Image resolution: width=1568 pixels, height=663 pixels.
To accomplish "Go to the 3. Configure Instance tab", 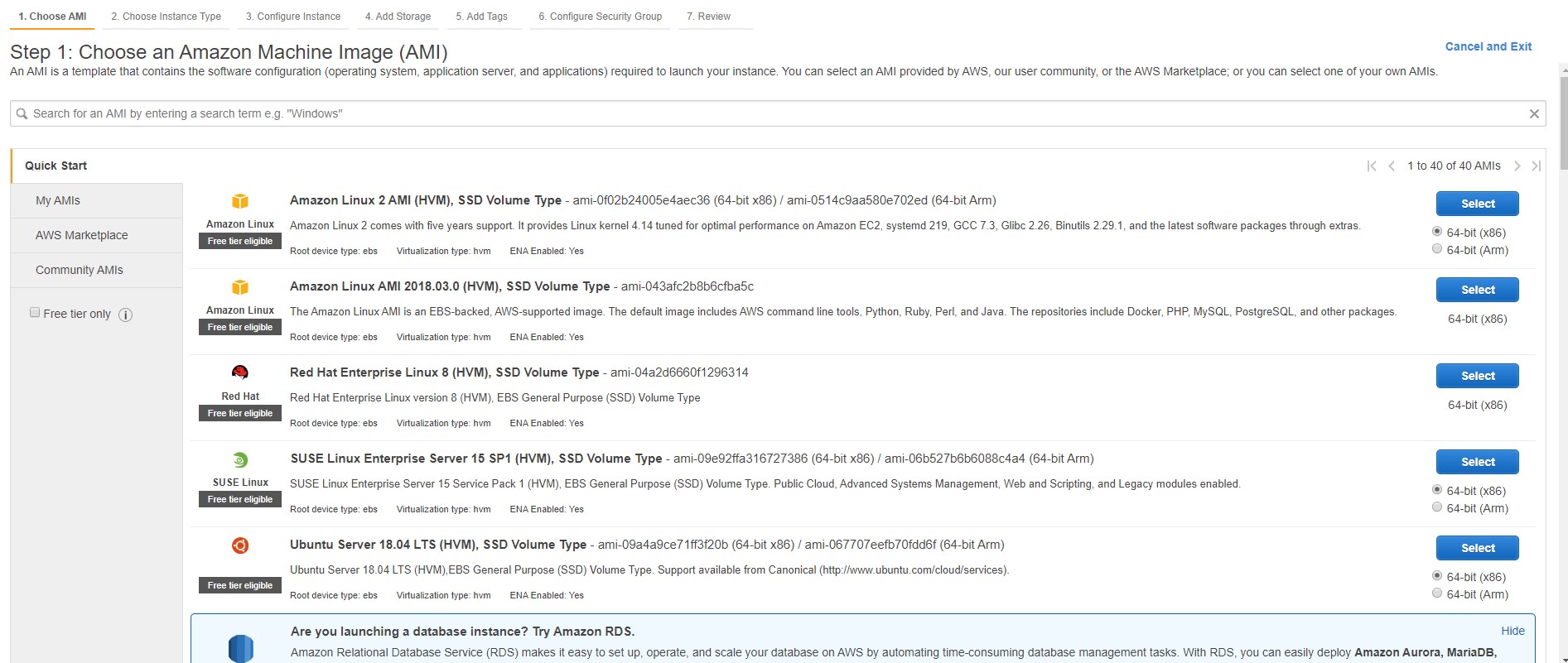I will click(293, 17).
